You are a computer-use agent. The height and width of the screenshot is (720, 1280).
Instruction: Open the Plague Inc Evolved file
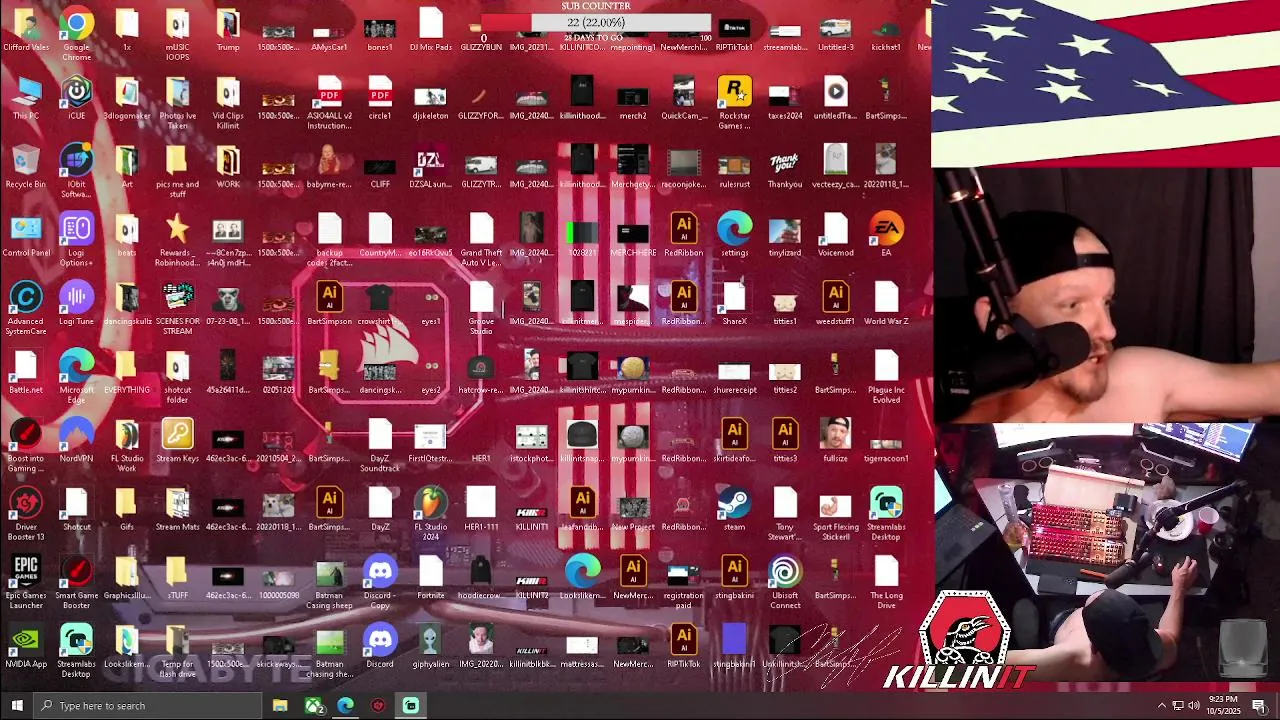[x=886, y=377]
